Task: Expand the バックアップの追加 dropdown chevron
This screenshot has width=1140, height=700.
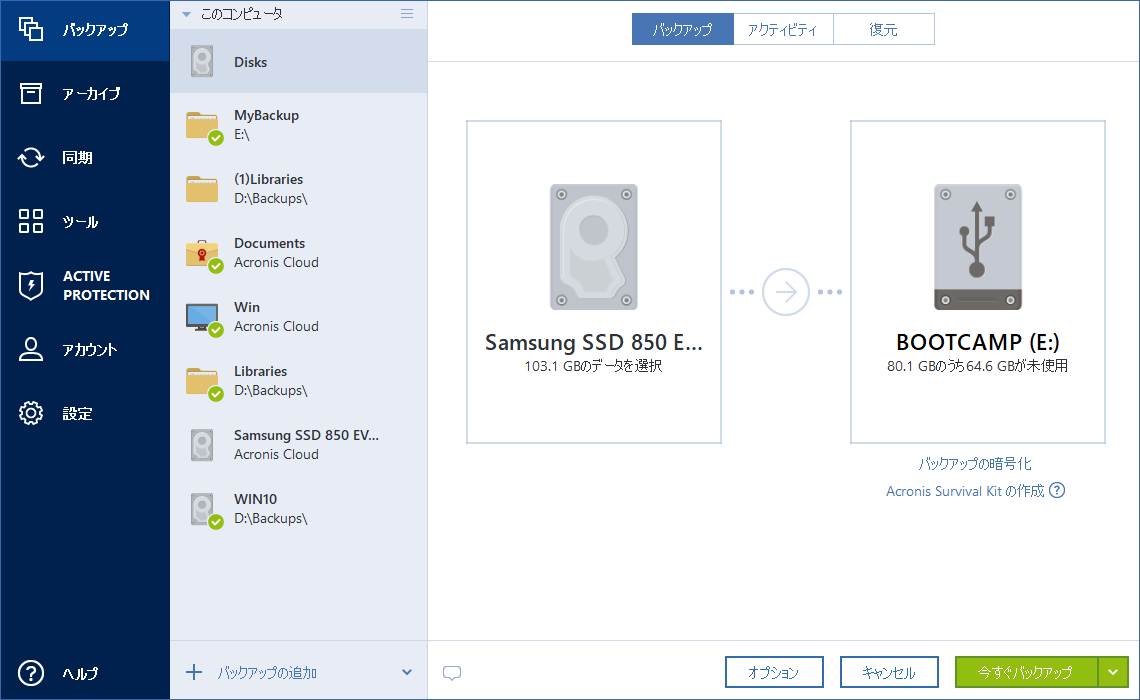Action: pyautogui.click(x=407, y=672)
